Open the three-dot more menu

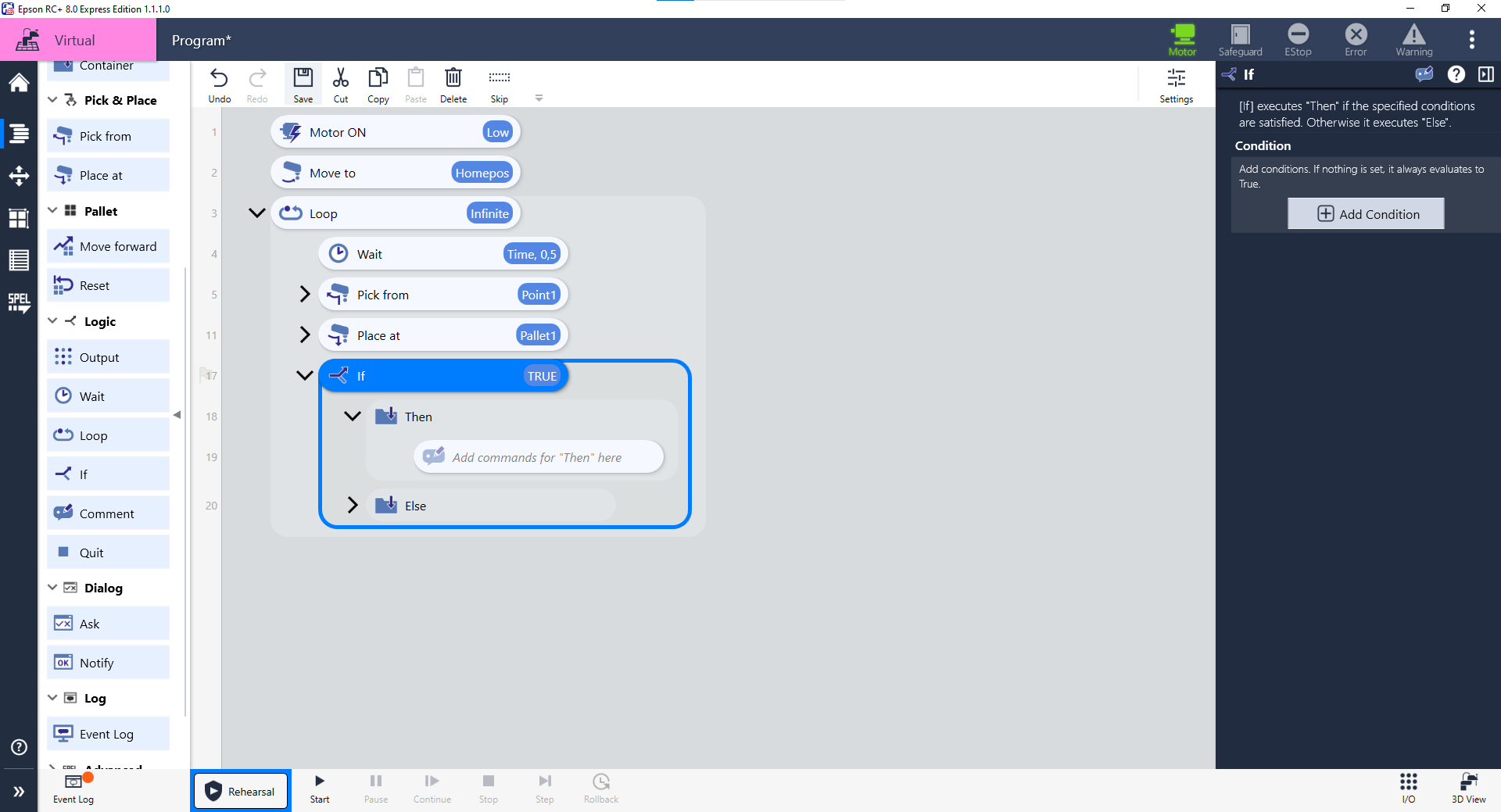[1472, 39]
